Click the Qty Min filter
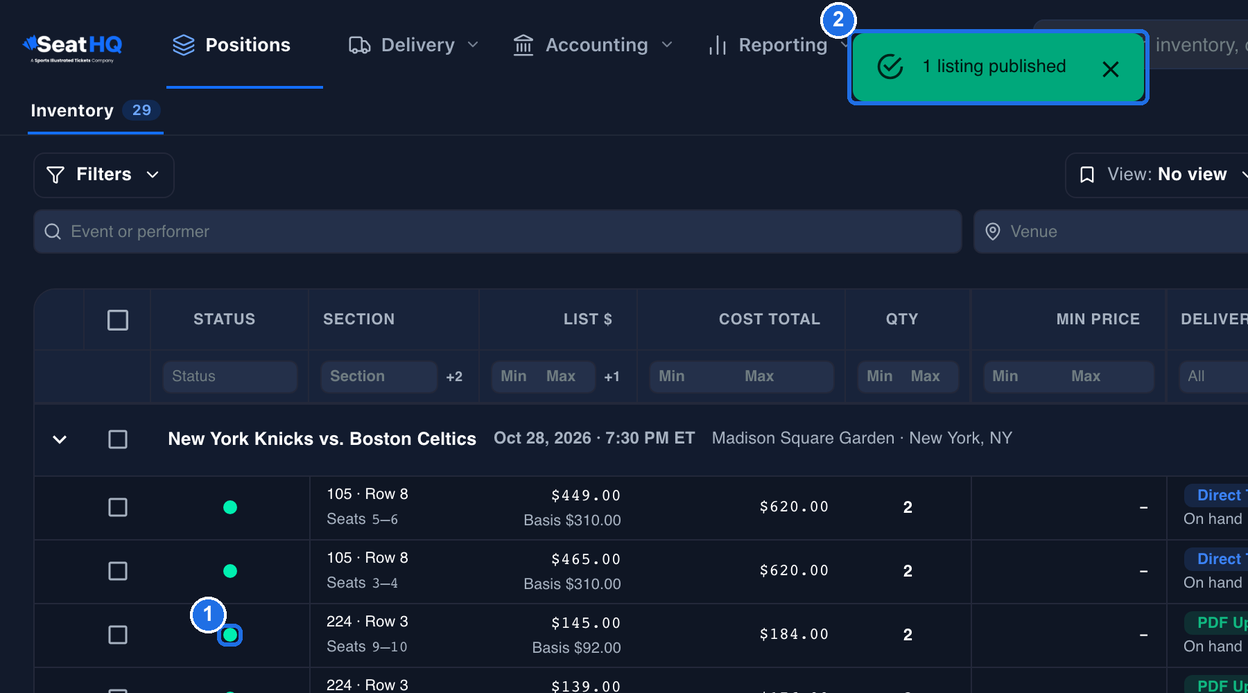The image size is (1248, 693). (880, 376)
